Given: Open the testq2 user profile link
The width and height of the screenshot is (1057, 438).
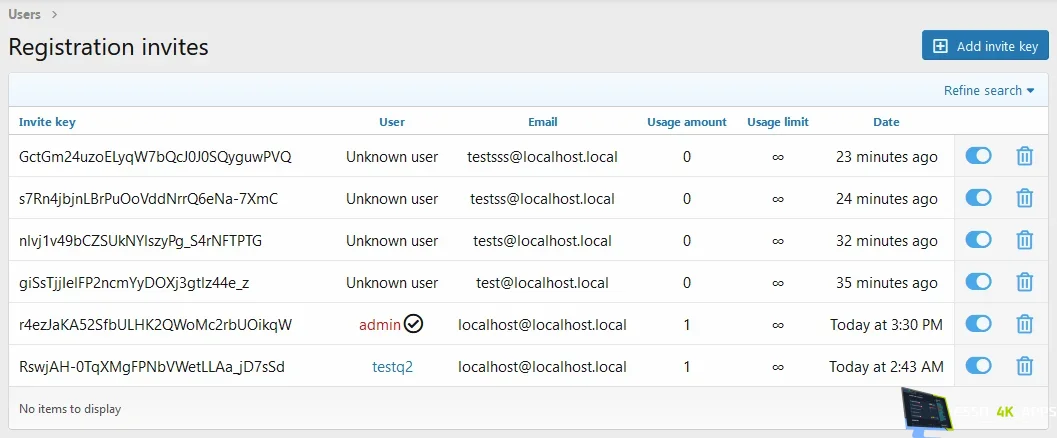Looking at the screenshot, I should click(x=392, y=367).
